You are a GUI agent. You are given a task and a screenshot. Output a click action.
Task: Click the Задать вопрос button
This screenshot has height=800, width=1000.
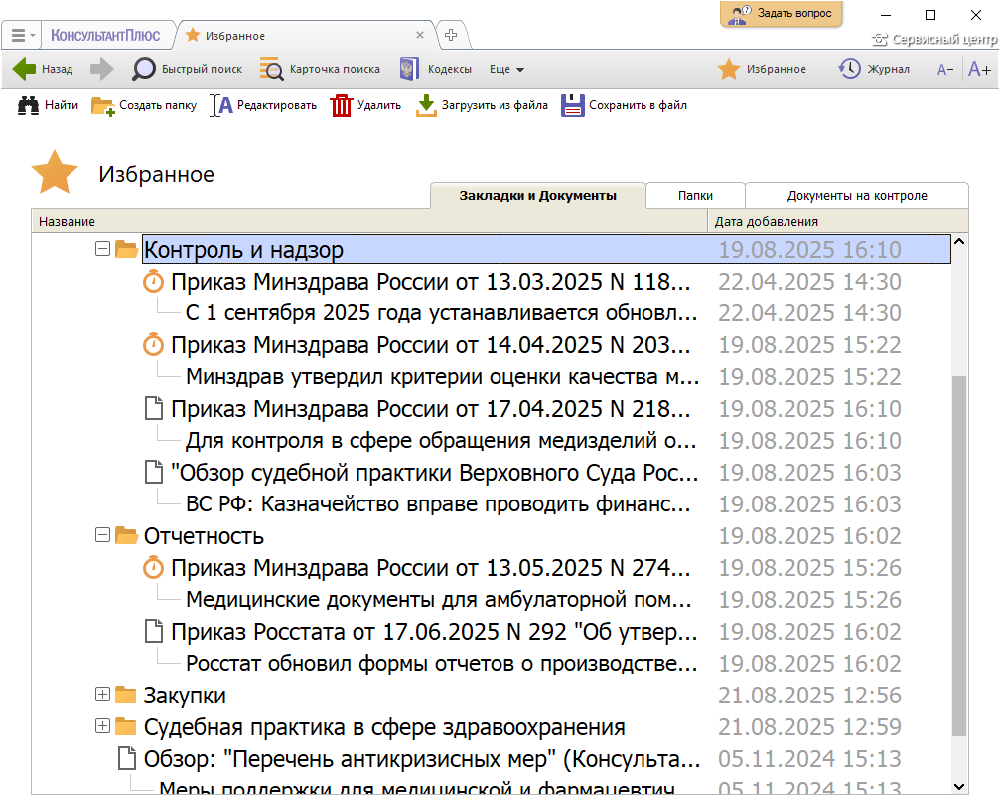click(x=781, y=14)
